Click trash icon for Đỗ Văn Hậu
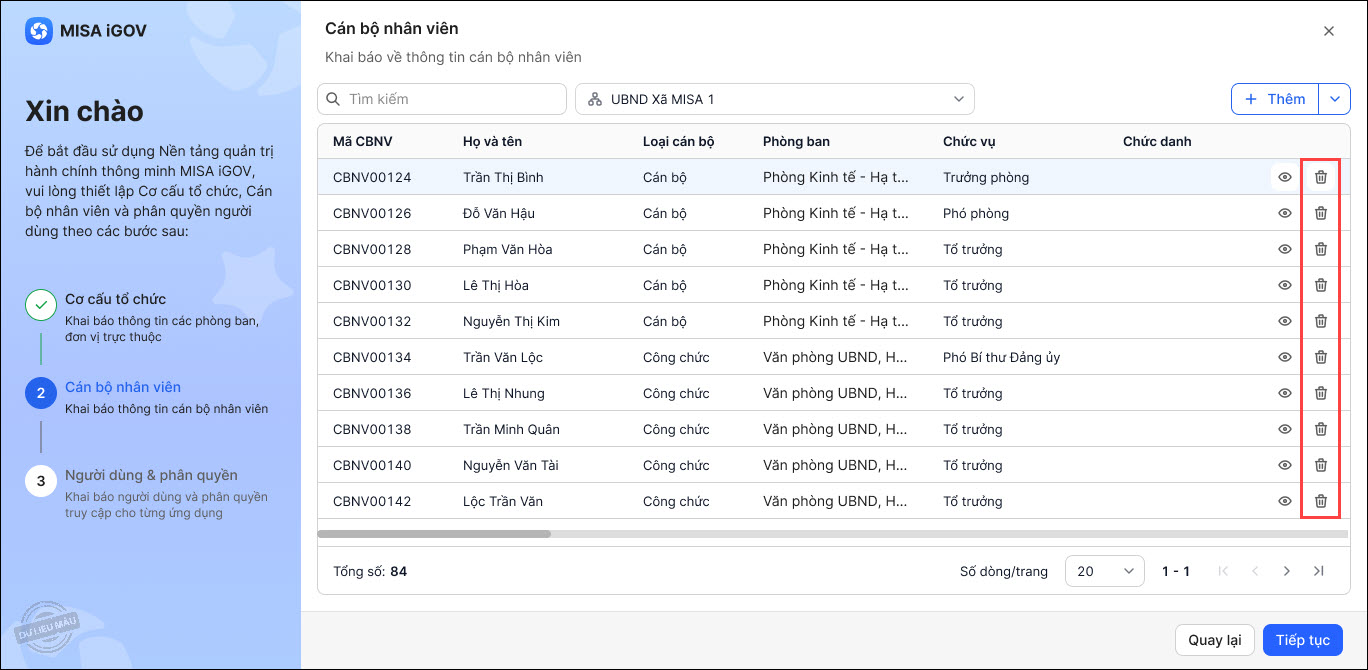The width and height of the screenshot is (1368, 670). (1320, 213)
